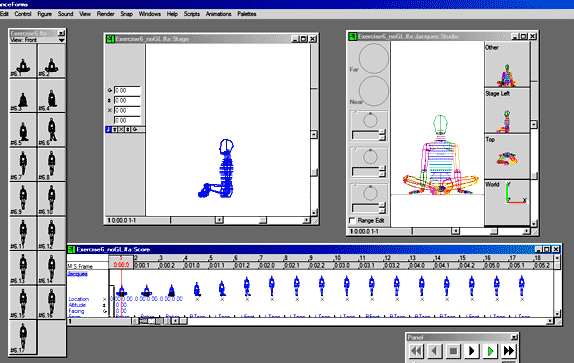574x363 pixels.
Task: Select pose thumbnail #6.1 in palette
Action: click(x=23, y=61)
